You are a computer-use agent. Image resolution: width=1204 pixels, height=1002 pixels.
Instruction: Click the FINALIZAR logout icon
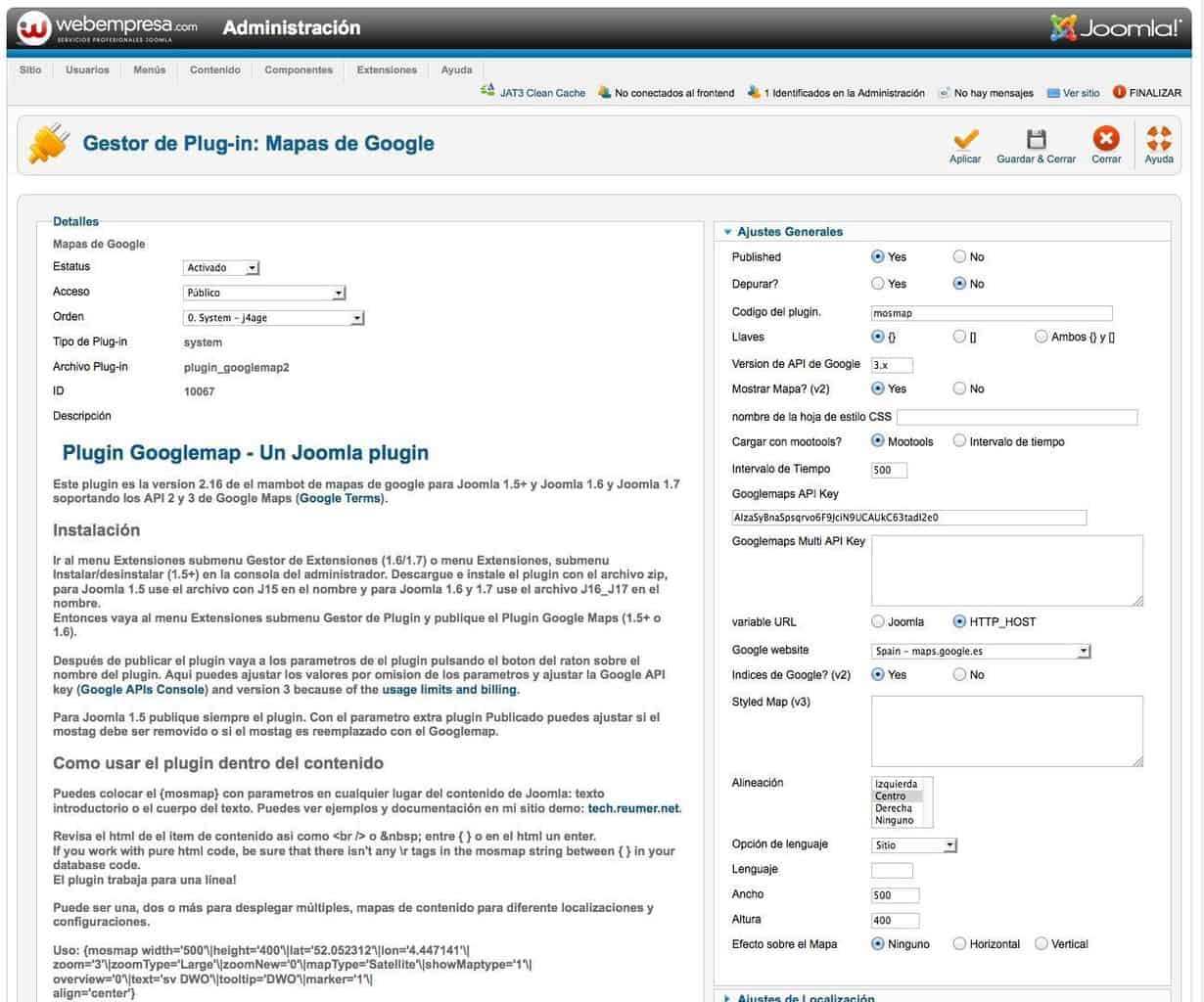(1119, 92)
